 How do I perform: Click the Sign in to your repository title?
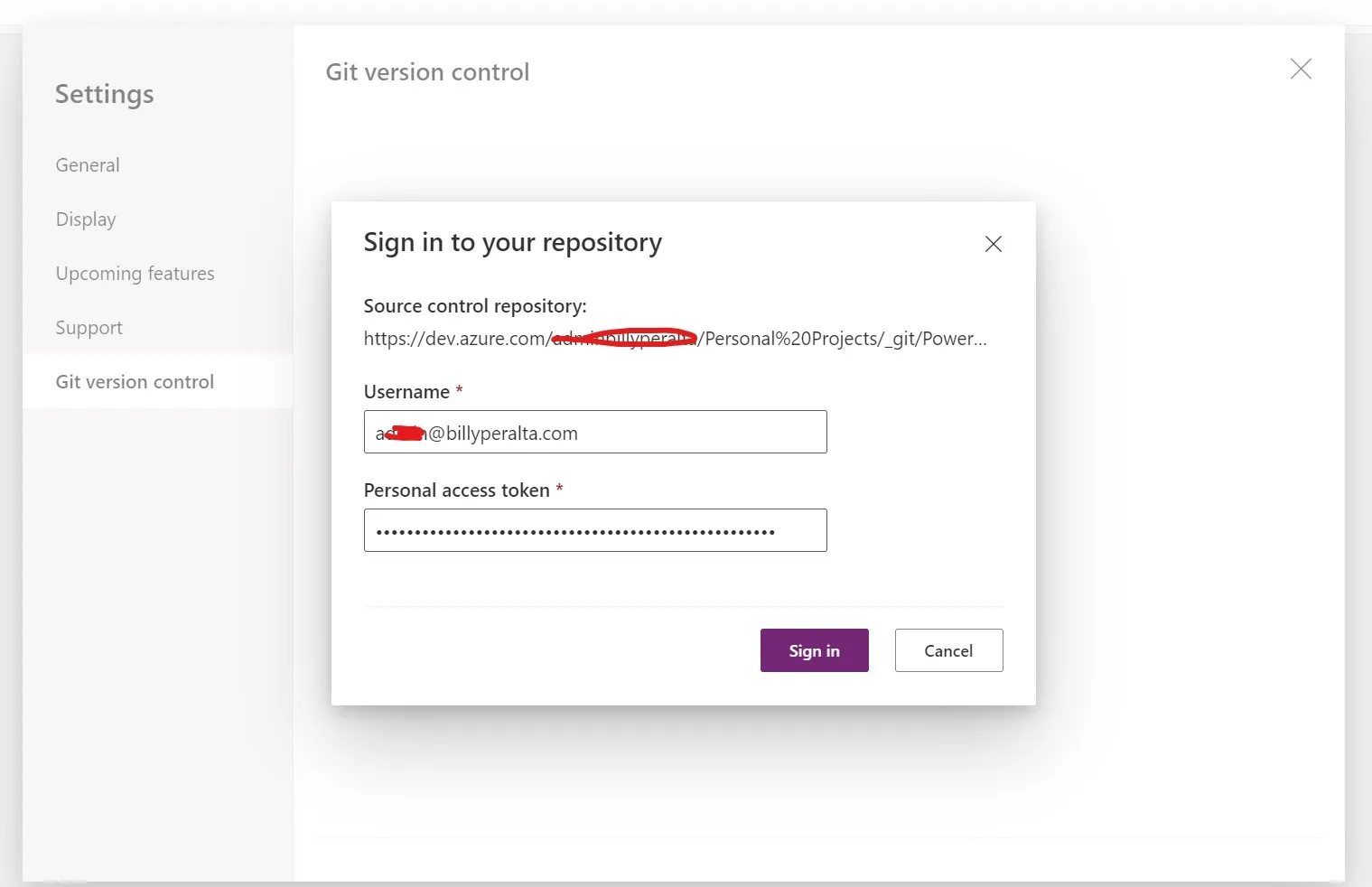tap(512, 242)
